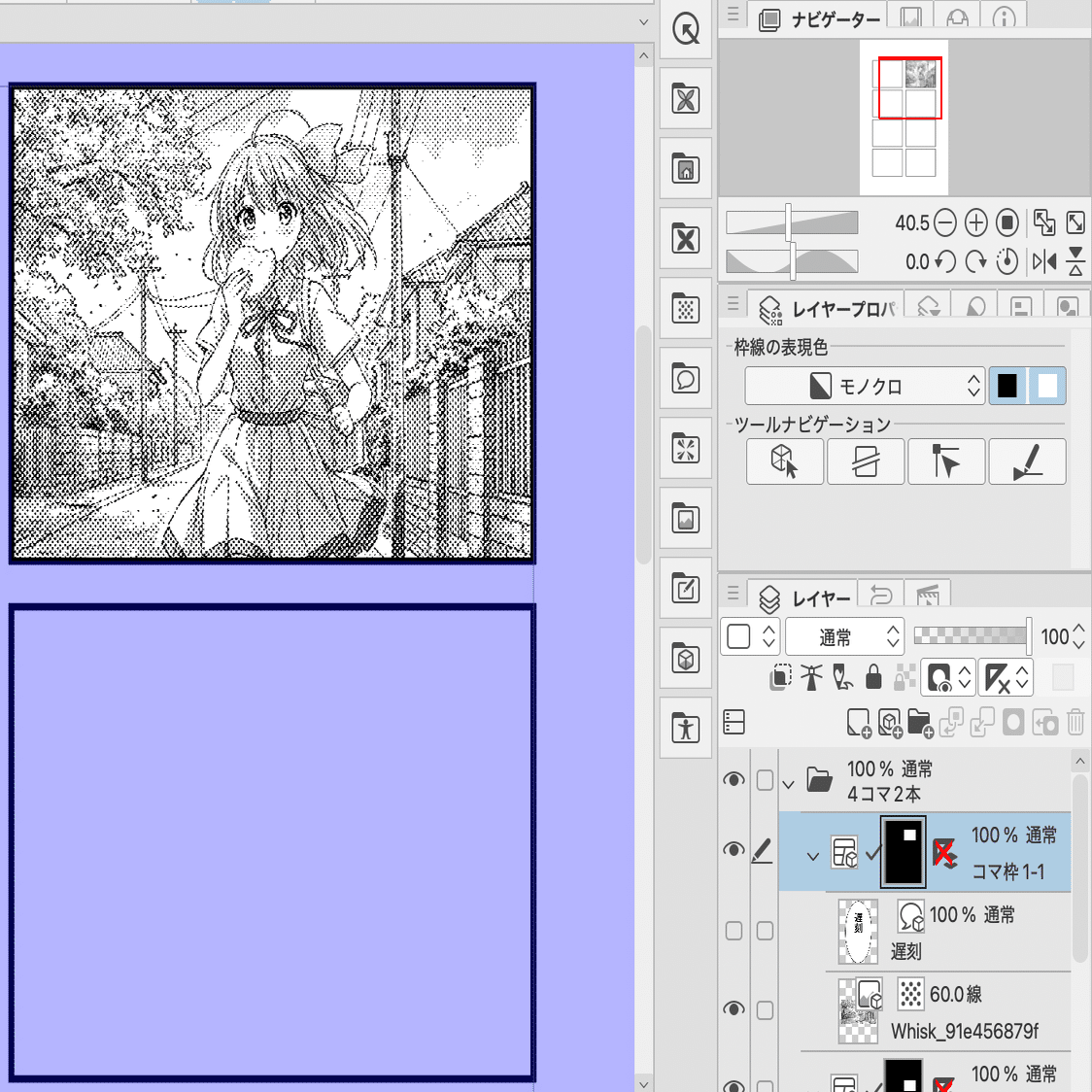Click the Navigator page thumbnail preview
The height and width of the screenshot is (1092, 1092).
pos(904,117)
